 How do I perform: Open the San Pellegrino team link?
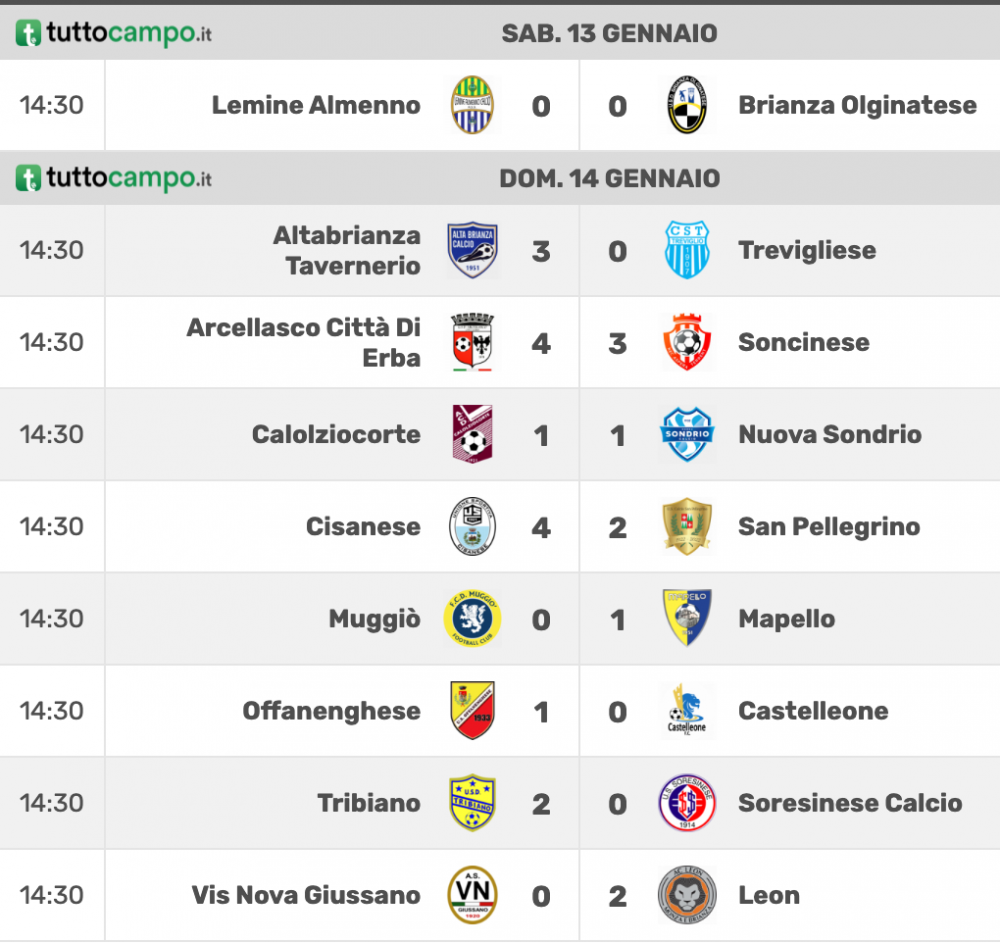click(x=829, y=527)
